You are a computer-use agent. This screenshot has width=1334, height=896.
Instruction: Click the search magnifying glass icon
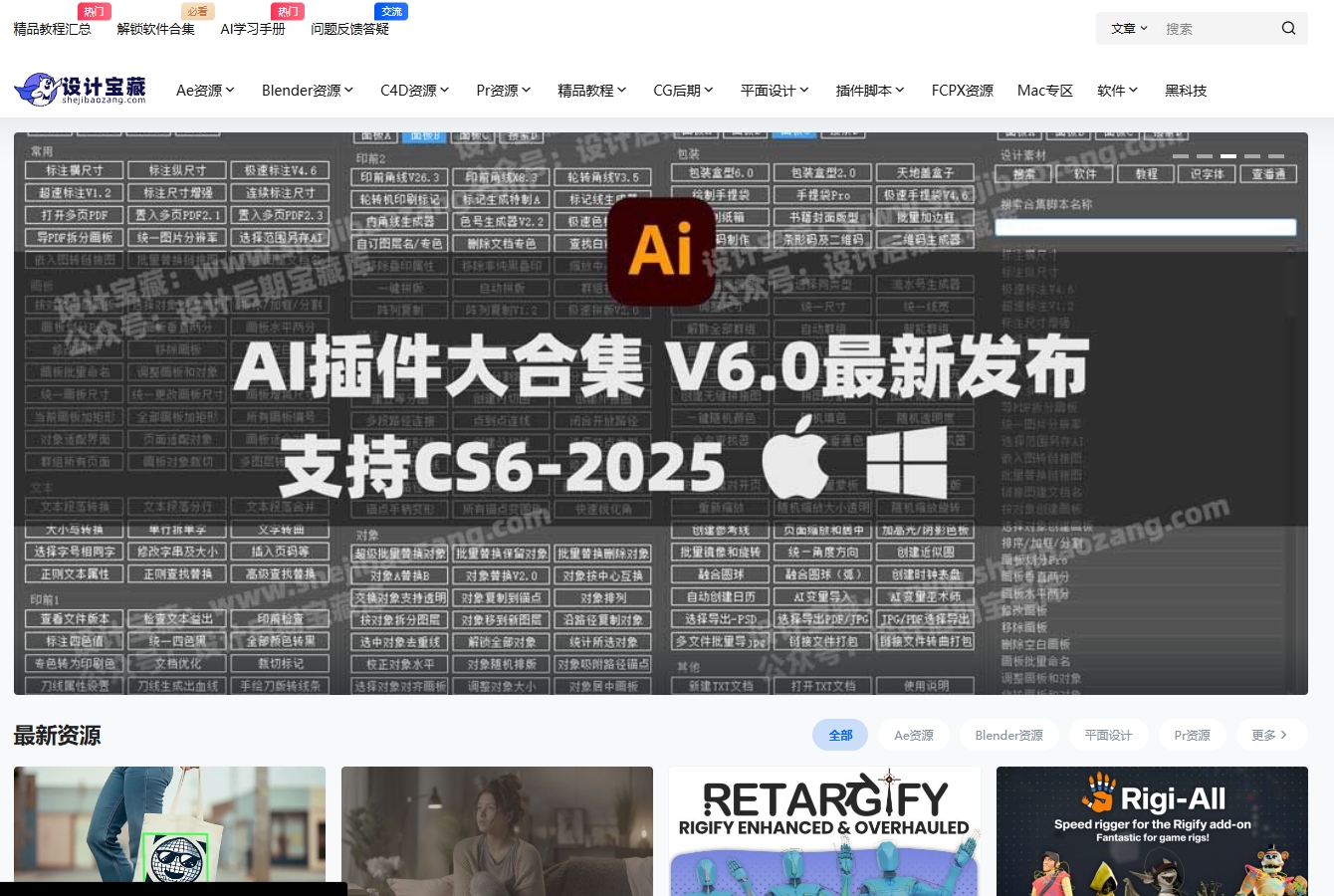pos(1288,28)
